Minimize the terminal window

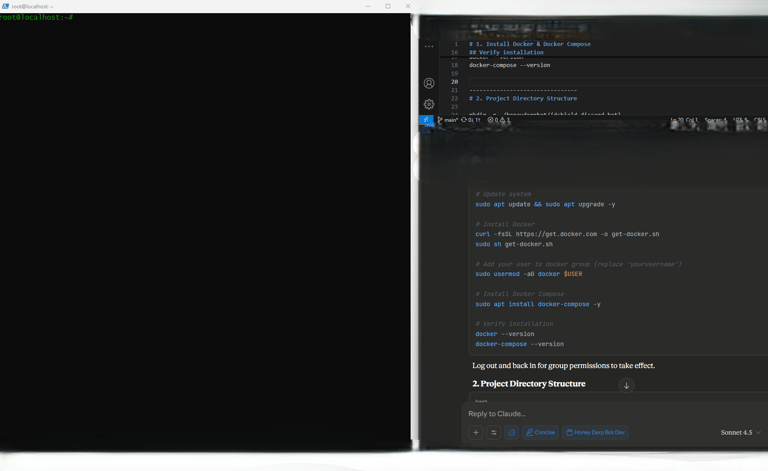[x=368, y=6]
